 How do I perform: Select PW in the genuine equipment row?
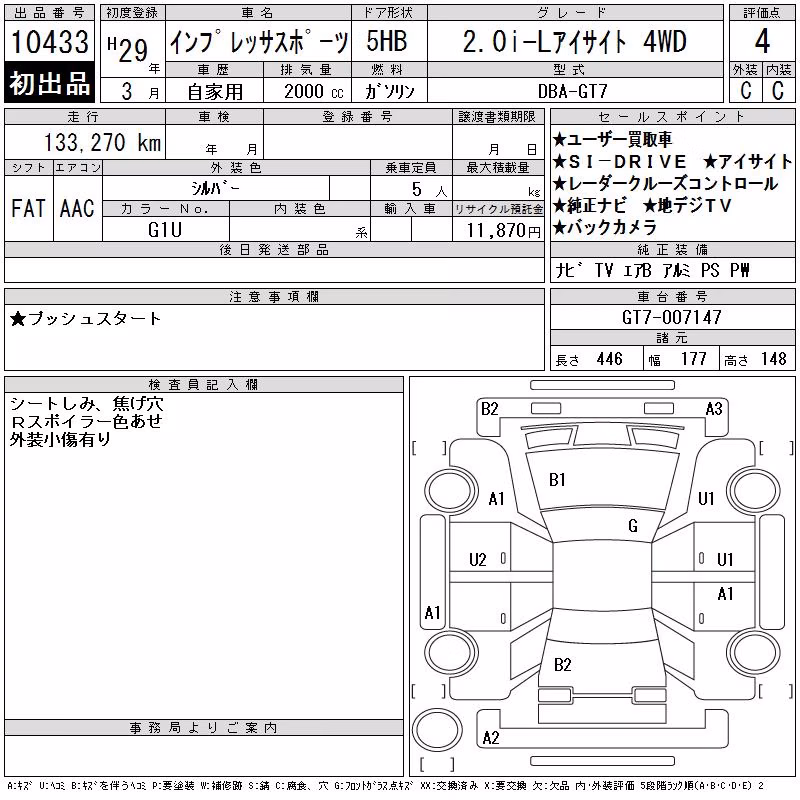[x=740, y=270]
